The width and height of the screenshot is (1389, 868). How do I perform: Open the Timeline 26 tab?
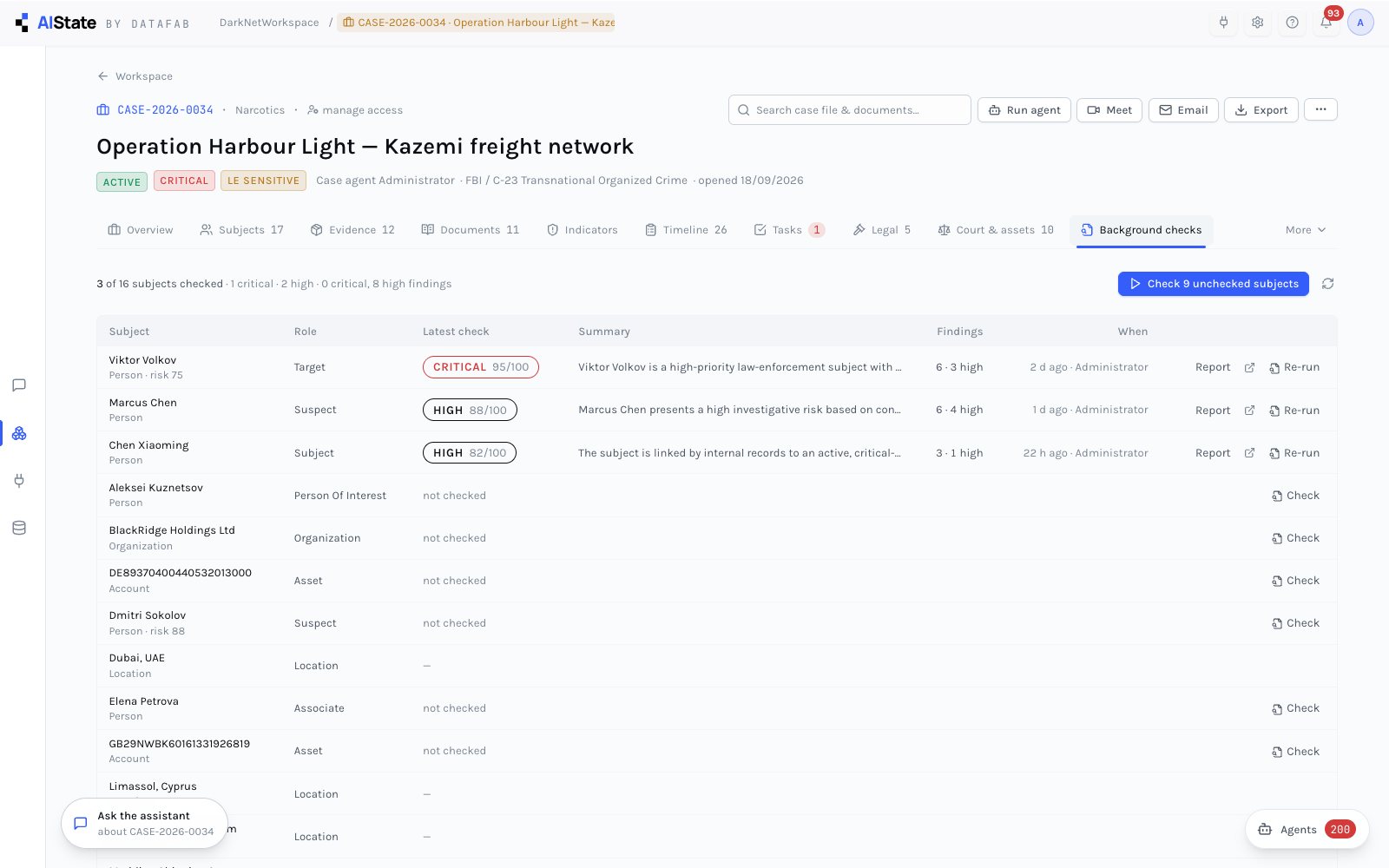pos(686,230)
